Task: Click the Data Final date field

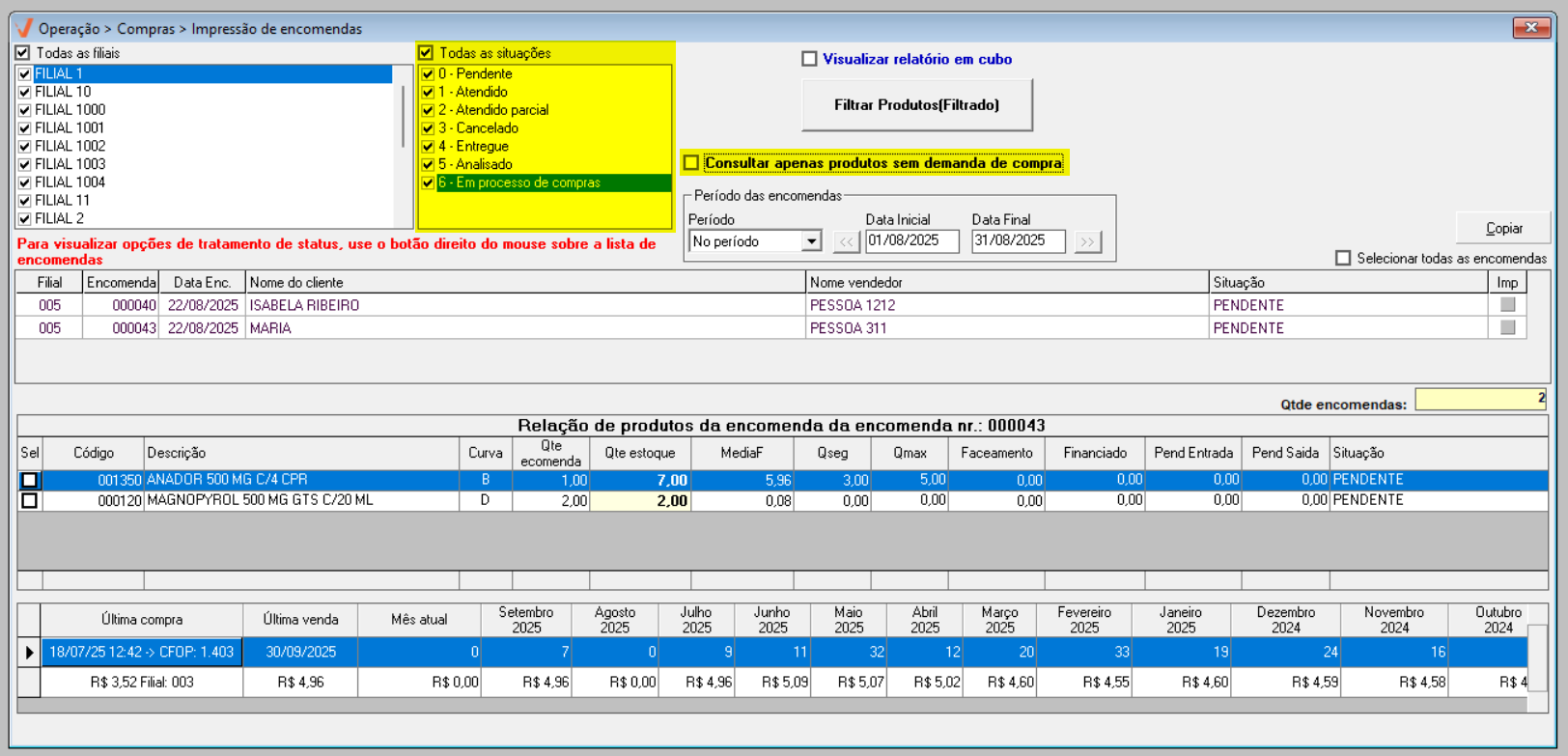Action: (1018, 240)
